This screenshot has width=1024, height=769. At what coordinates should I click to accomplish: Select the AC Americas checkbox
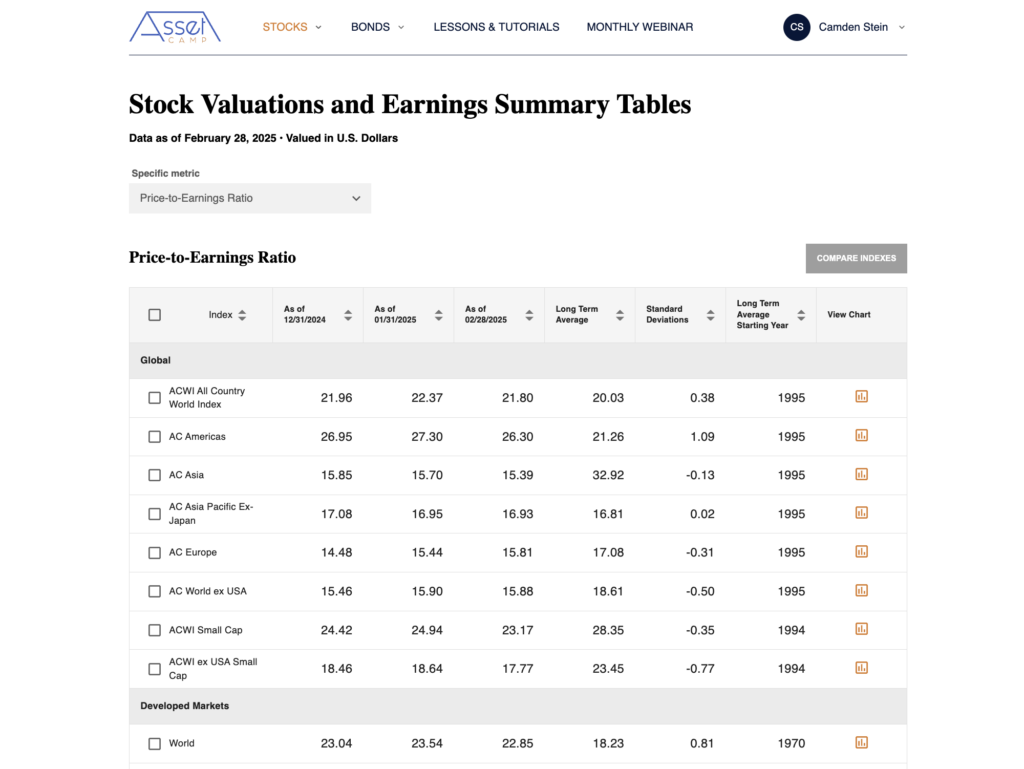click(155, 437)
